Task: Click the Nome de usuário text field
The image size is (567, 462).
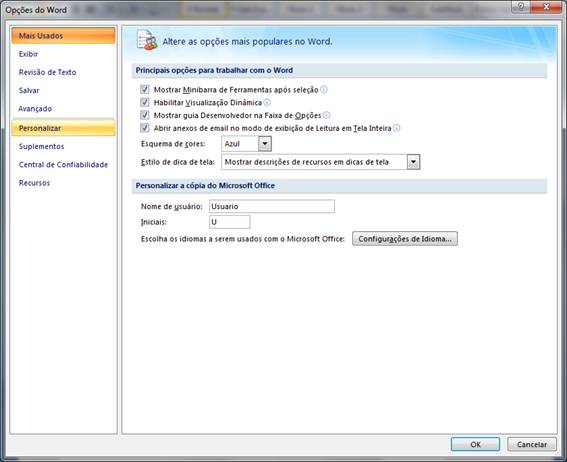Action: (x=272, y=206)
